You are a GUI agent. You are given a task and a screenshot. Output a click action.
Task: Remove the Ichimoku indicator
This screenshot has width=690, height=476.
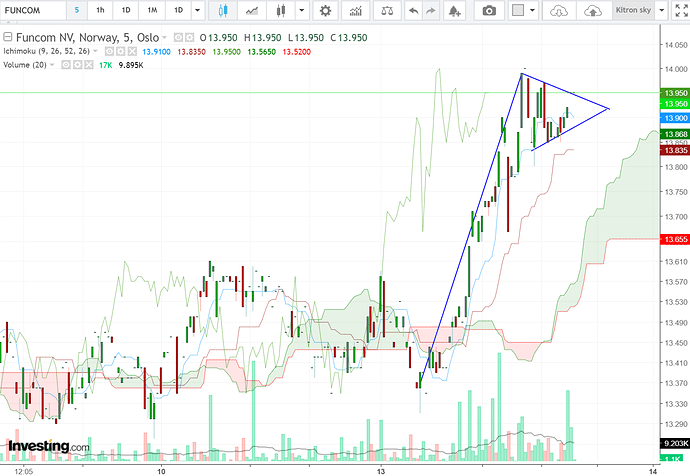coord(132,51)
